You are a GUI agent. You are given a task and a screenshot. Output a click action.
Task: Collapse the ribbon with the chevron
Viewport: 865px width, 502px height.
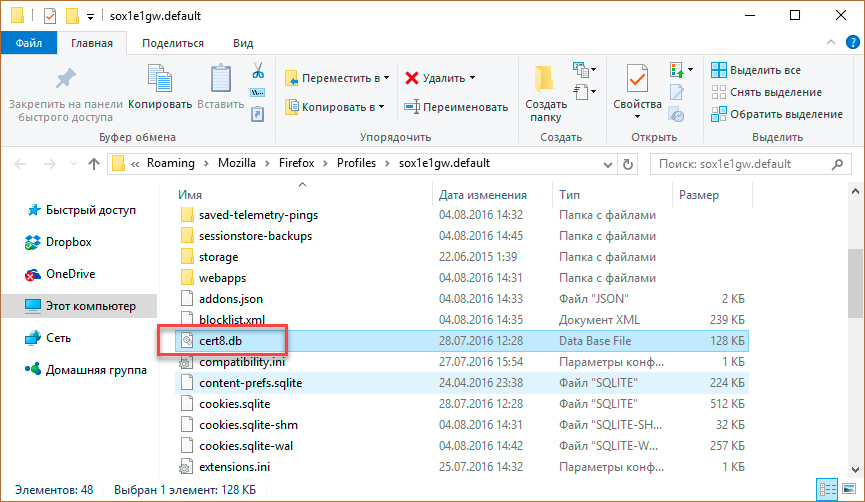831,43
